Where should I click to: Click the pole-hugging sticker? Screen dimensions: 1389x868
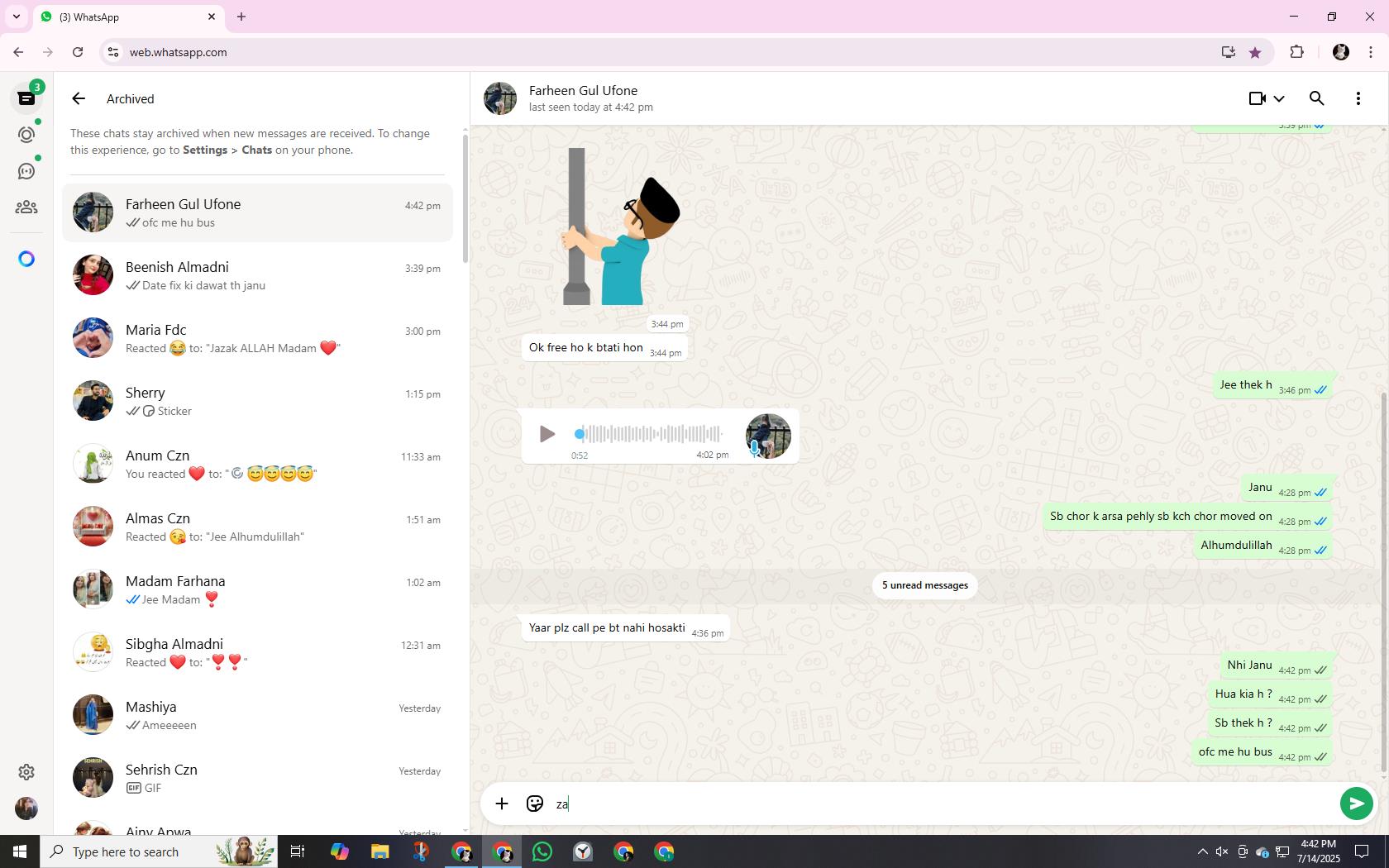622,226
